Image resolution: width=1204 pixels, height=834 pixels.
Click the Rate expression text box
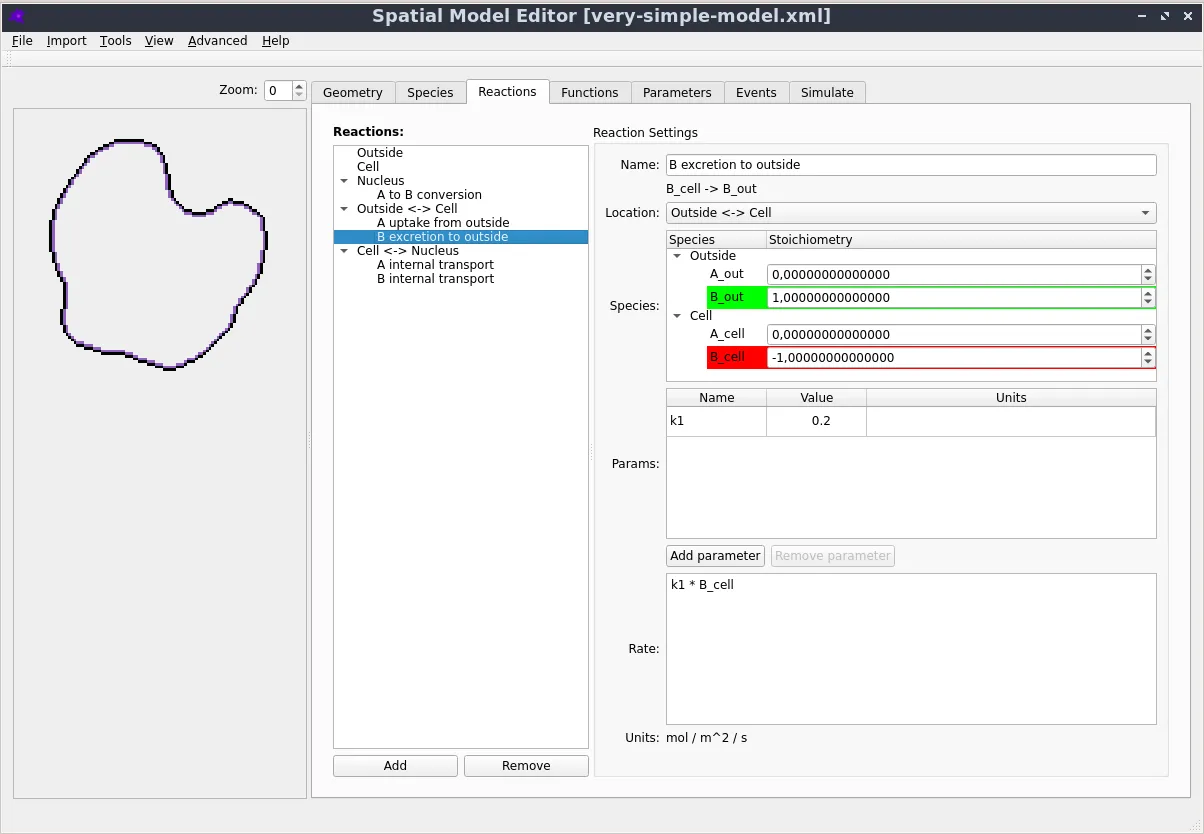point(911,649)
